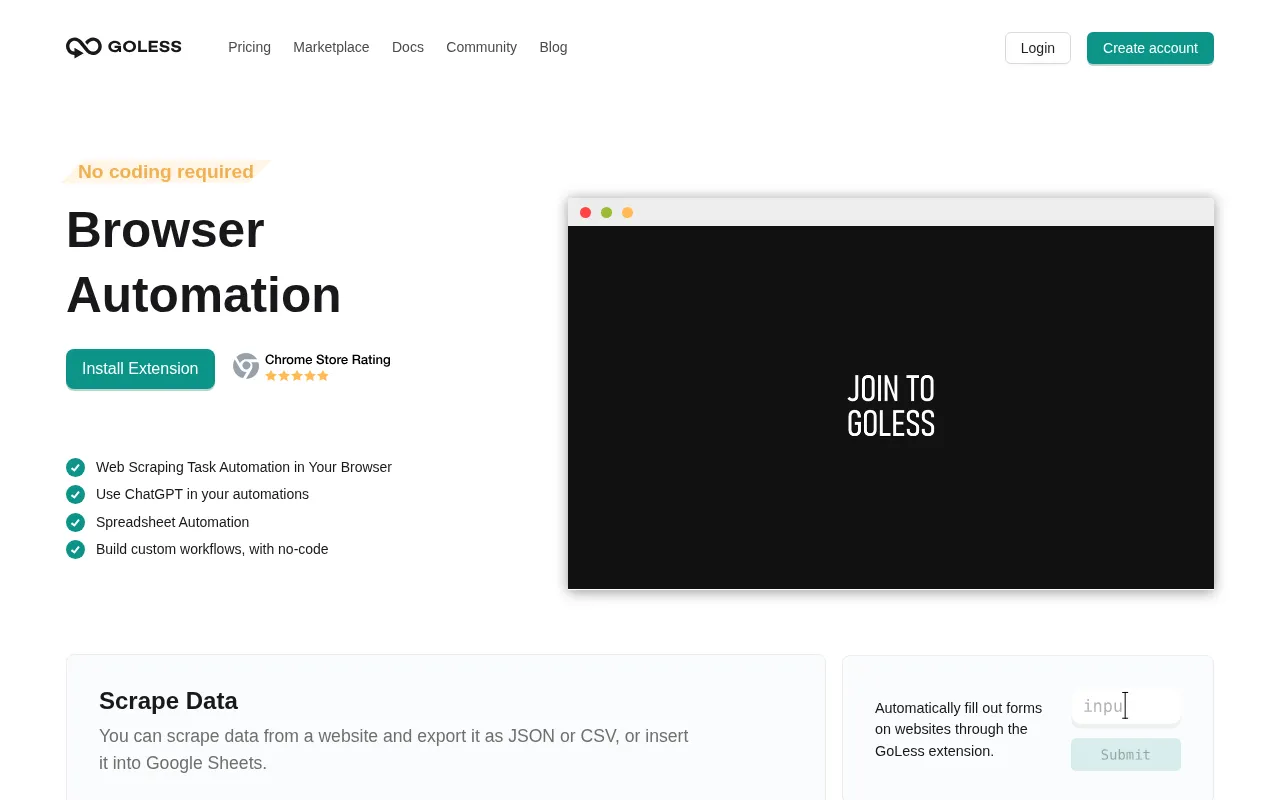Click the 'No coding required' badge
Image resolution: width=1280 pixels, height=800 pixels.
pos(166,172)
